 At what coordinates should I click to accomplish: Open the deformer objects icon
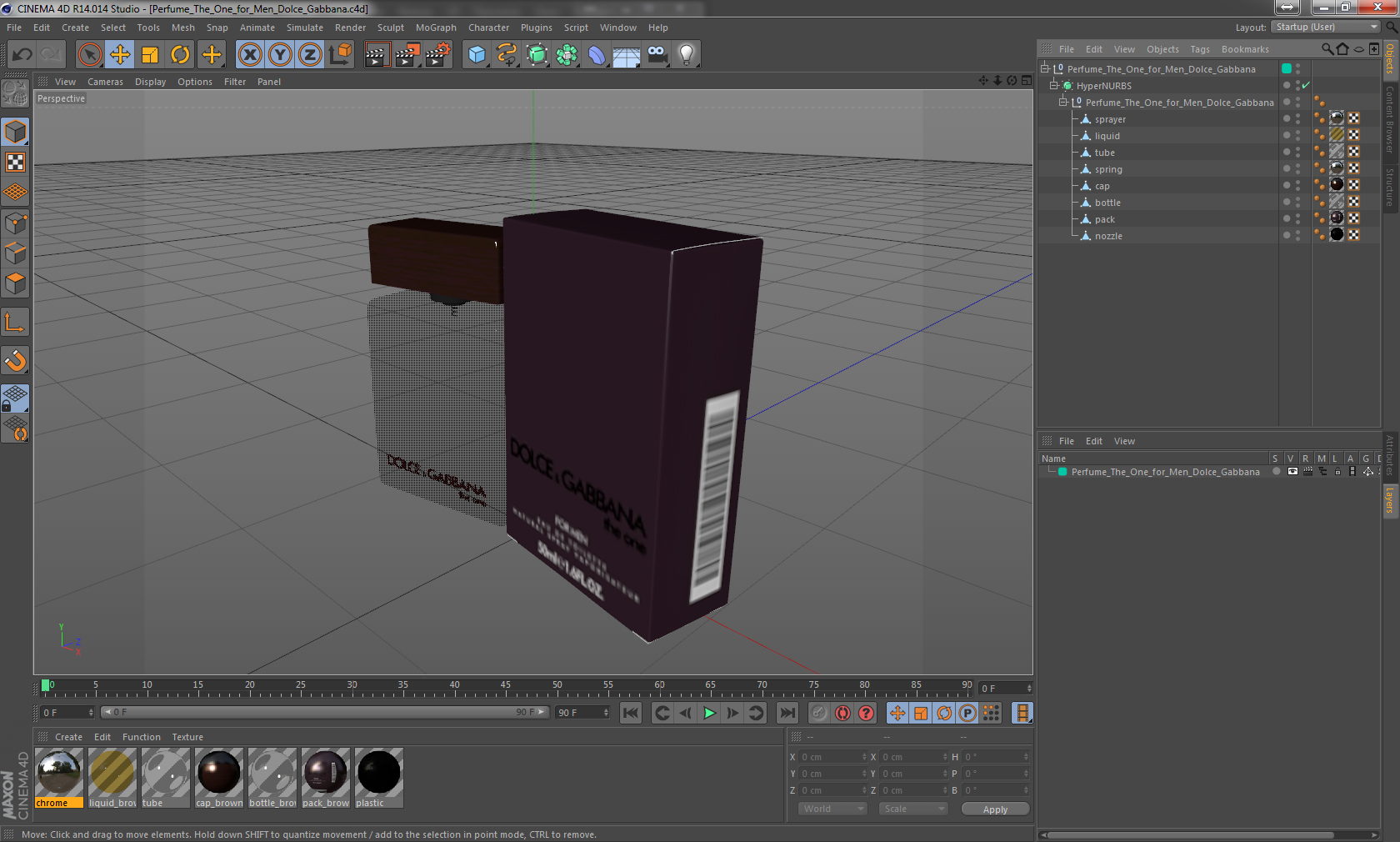click(x=597, y=55)
